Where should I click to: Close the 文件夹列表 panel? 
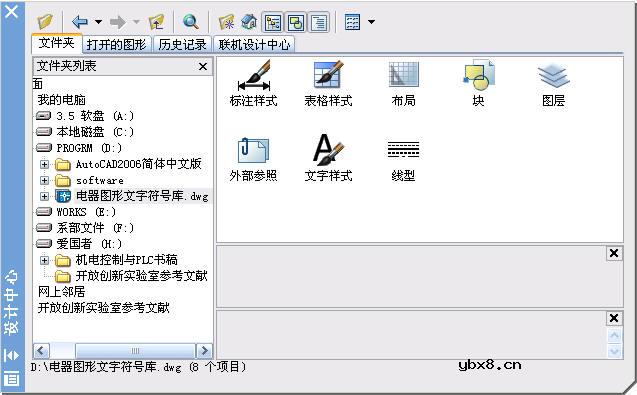click(203, 66)
